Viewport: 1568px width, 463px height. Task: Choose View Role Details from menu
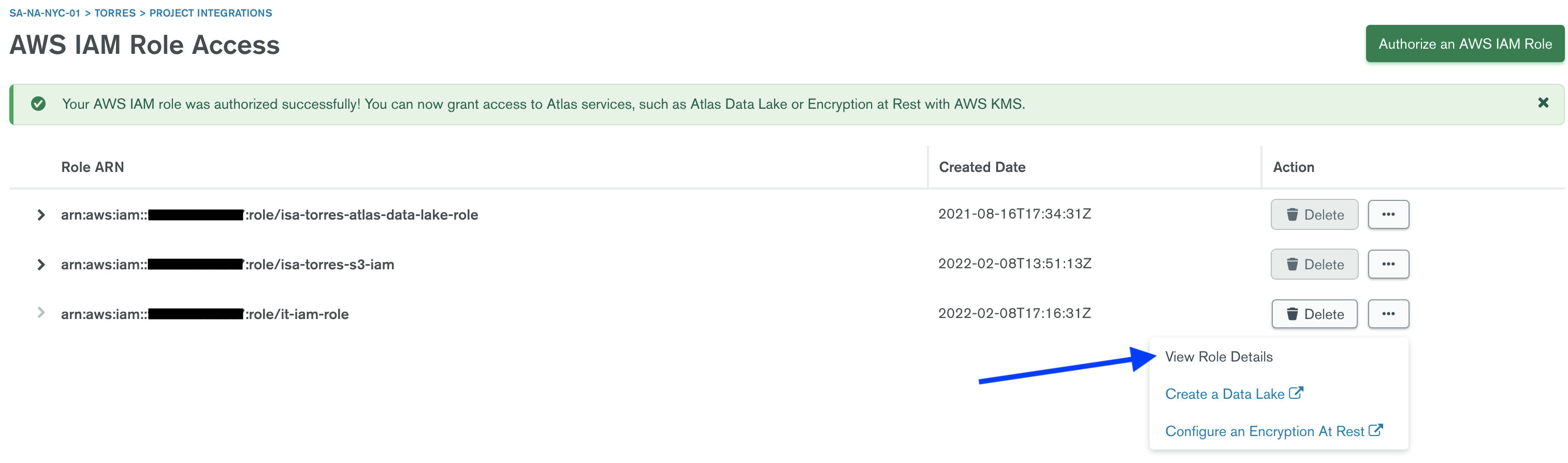click(1218, 357)
